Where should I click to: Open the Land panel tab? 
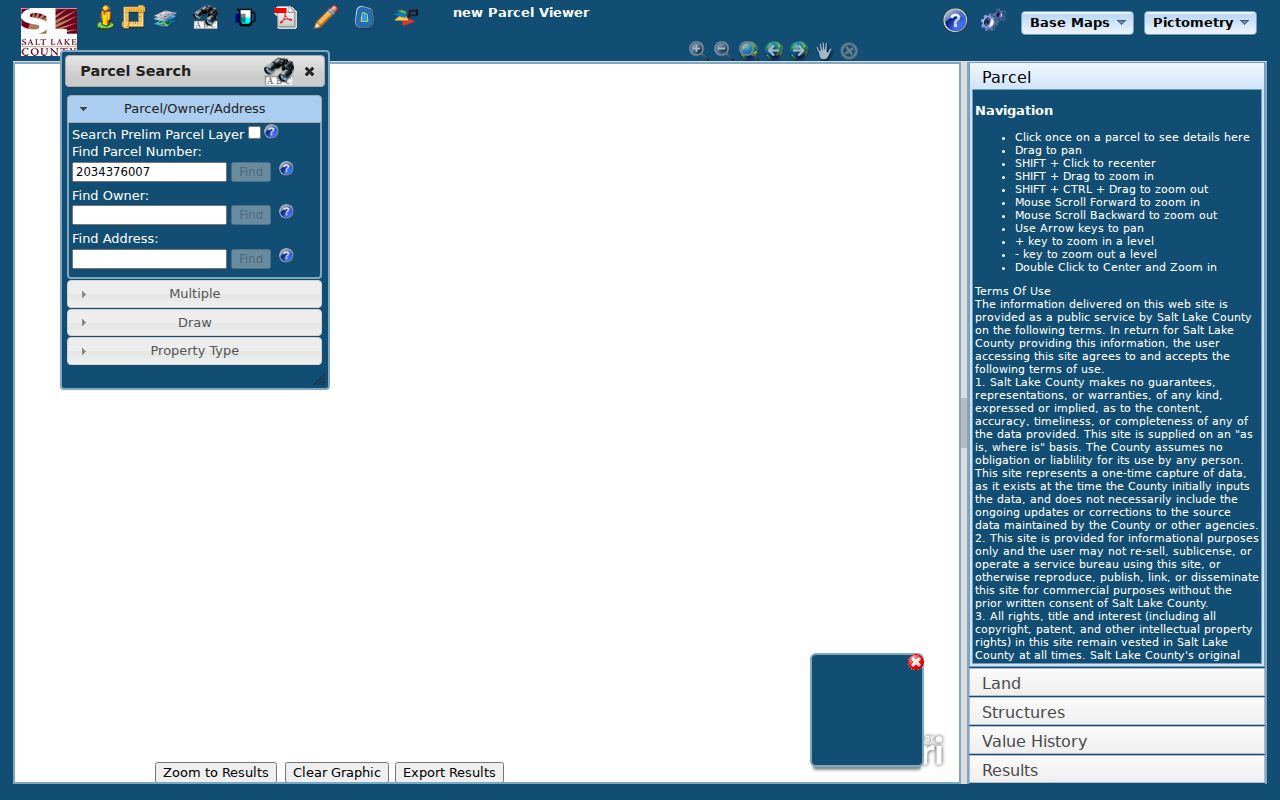pyautogui.click(x=1117, y=683)
